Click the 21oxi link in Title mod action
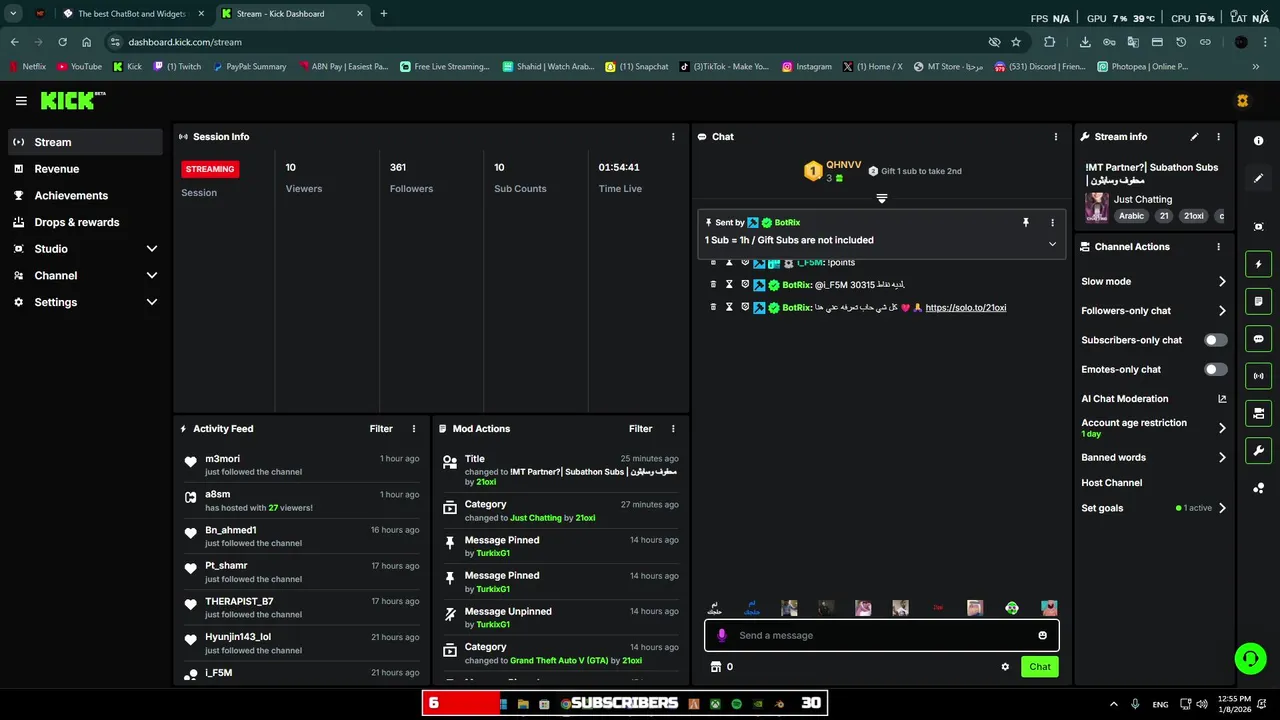Image resolution: width=1280 pixels, height=720 pixels. (486, 482)
